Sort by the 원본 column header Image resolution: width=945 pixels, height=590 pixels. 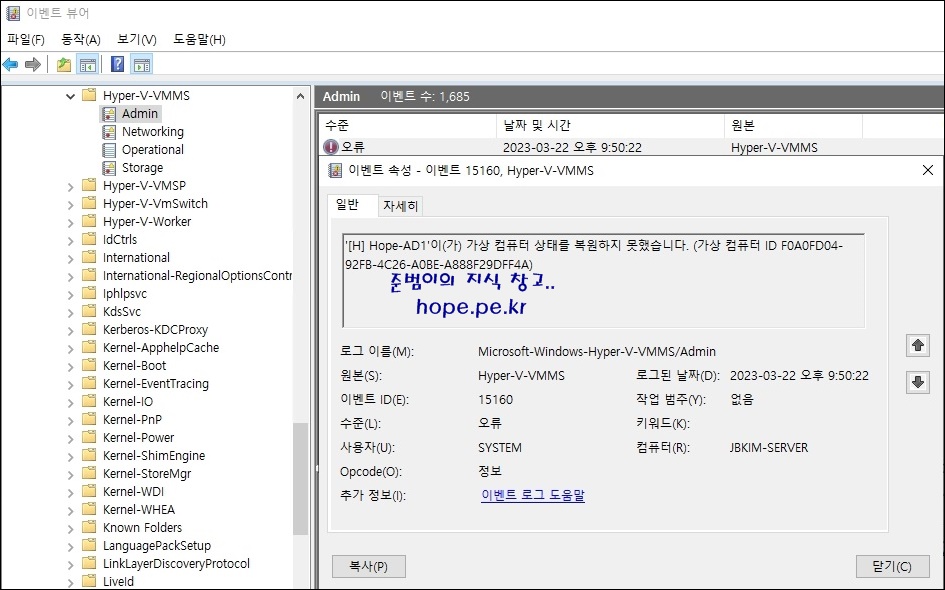point(793,125)
